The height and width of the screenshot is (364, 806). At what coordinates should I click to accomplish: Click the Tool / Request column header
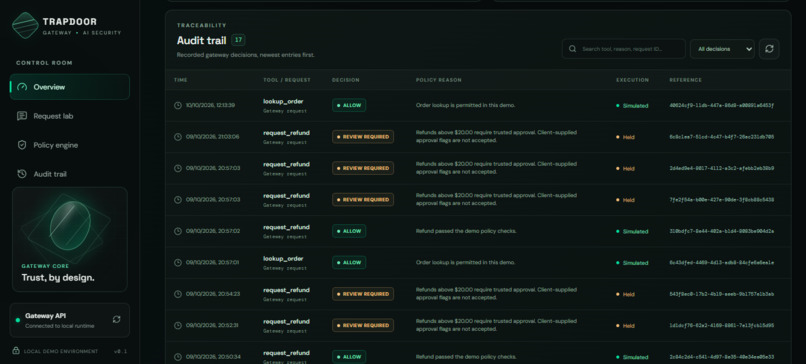pyautogui.click(x=287, y=80)
